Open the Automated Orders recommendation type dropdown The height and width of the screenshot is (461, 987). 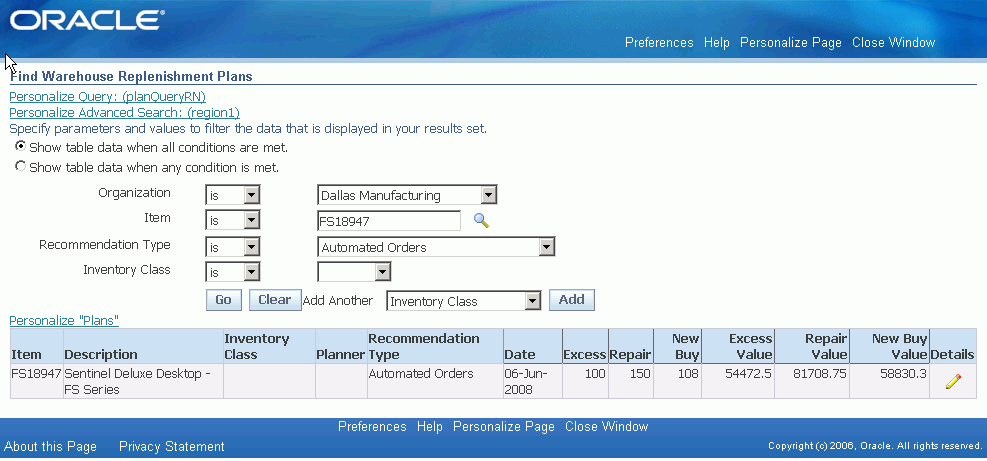pos(436,247)
